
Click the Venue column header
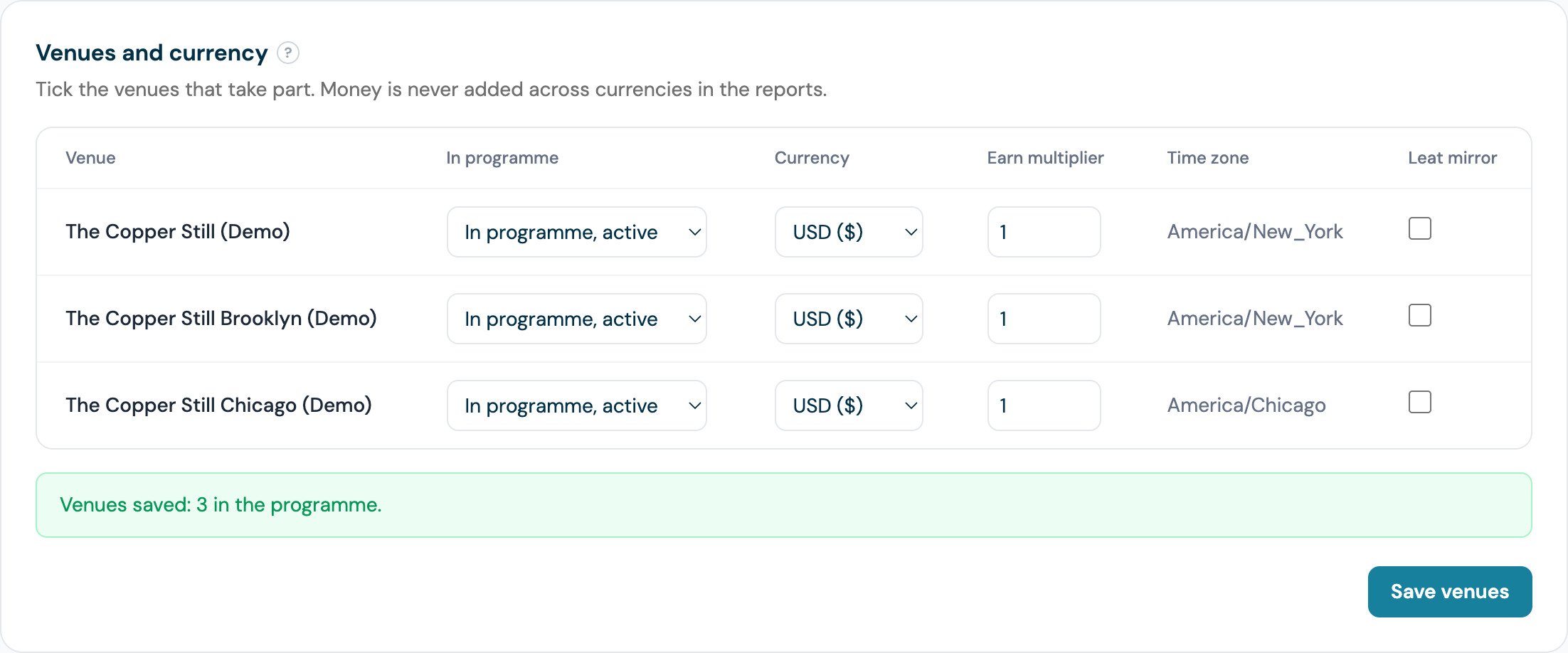click(90, 158)
